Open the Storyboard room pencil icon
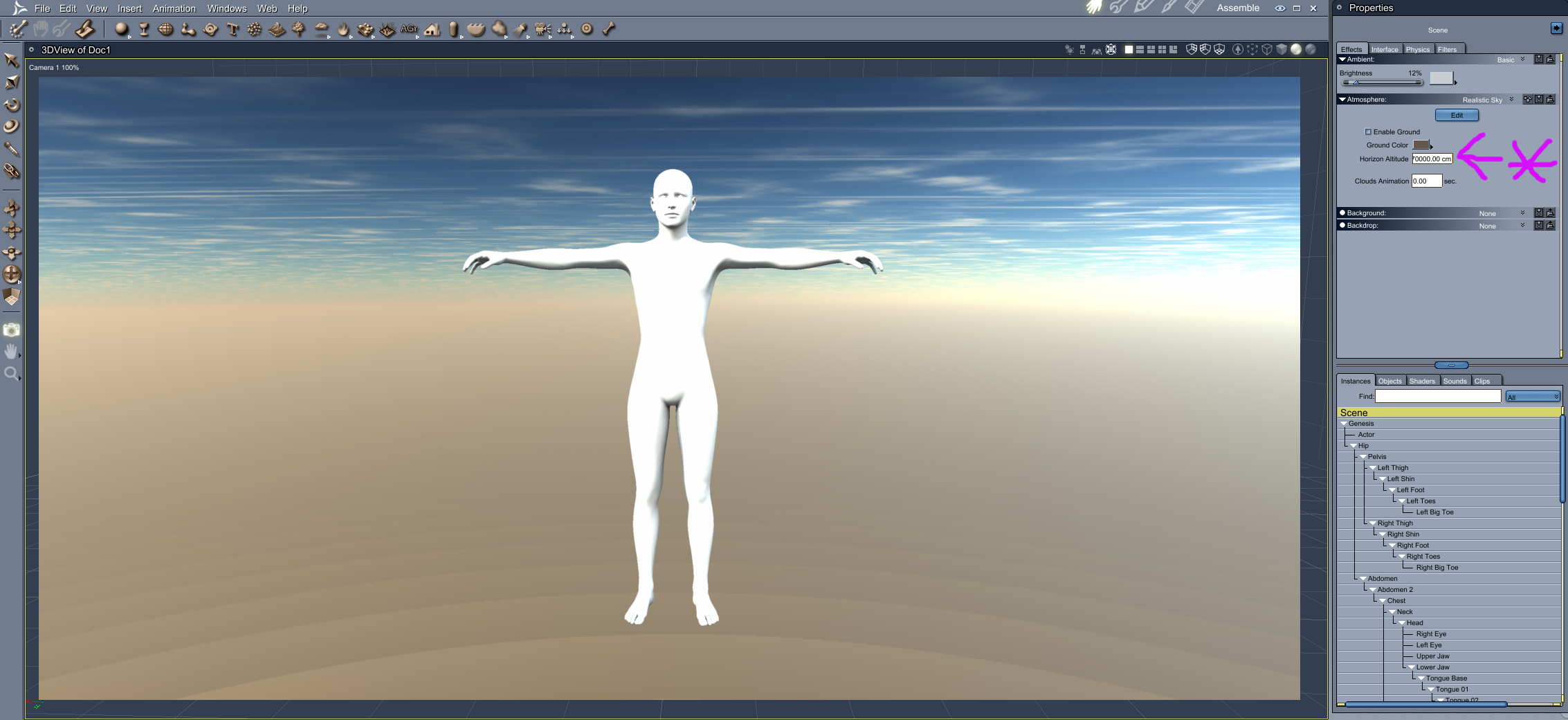1568x720 pixels. (x=1143, y=8)
